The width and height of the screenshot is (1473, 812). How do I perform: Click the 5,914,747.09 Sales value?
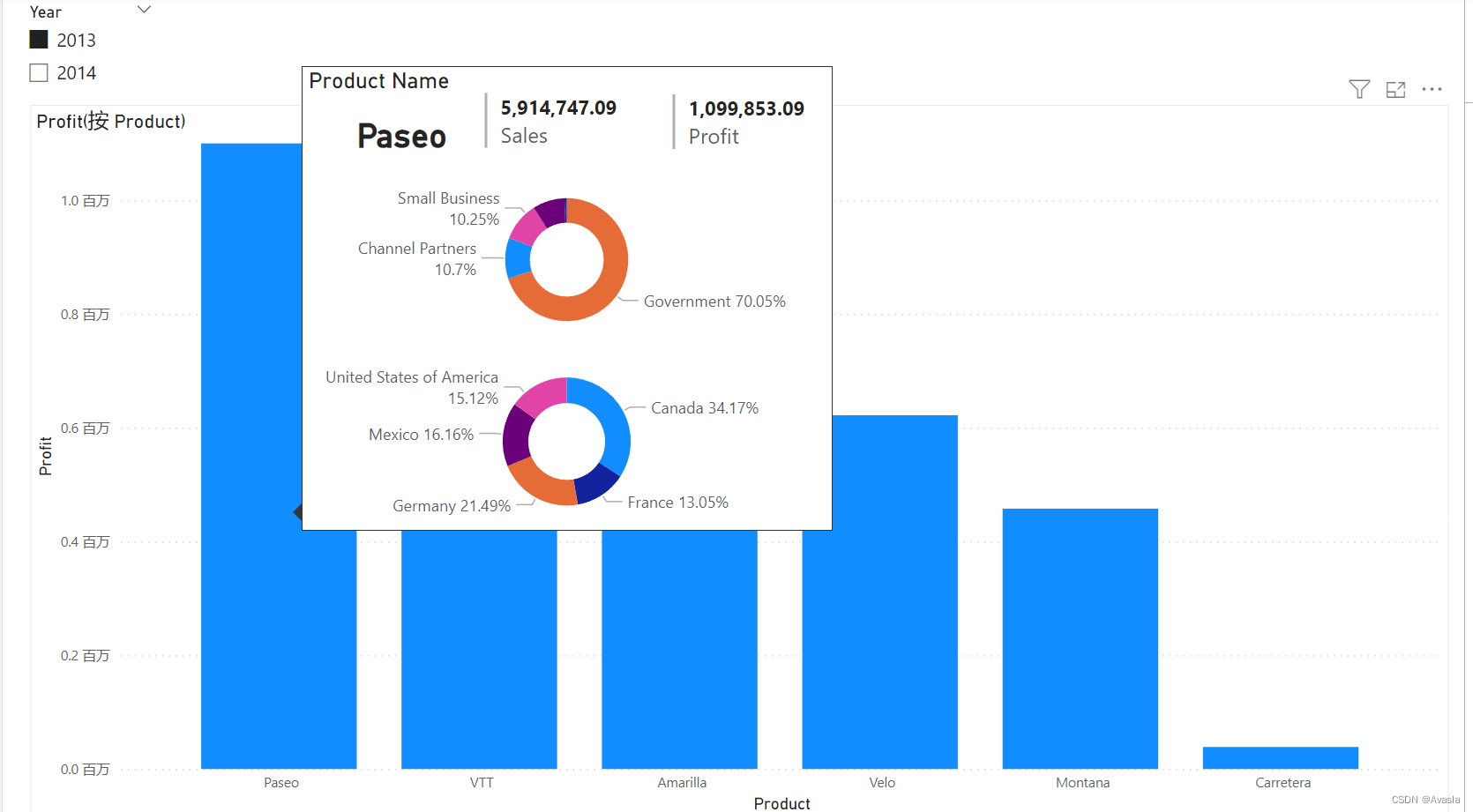pyautogui.click(x=558, y=108)
